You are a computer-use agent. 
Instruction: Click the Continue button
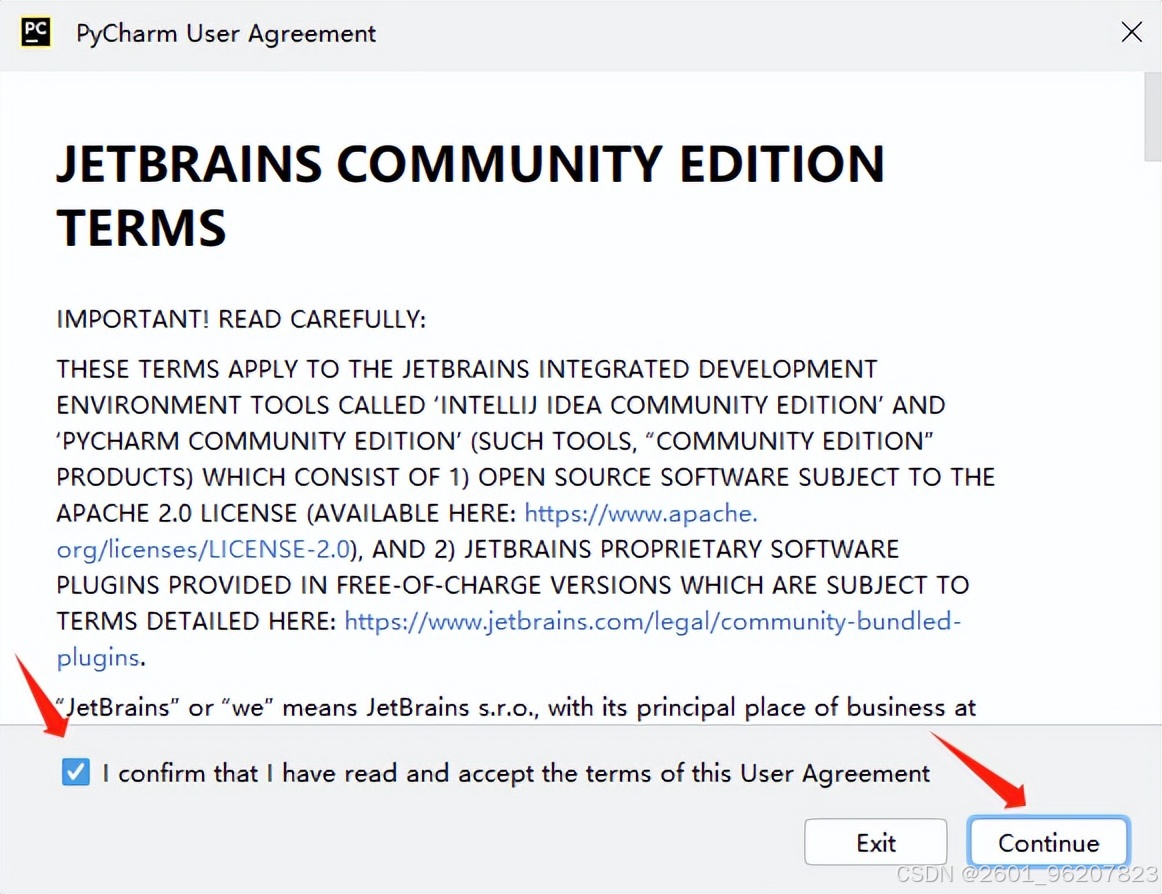point(1048,842)
